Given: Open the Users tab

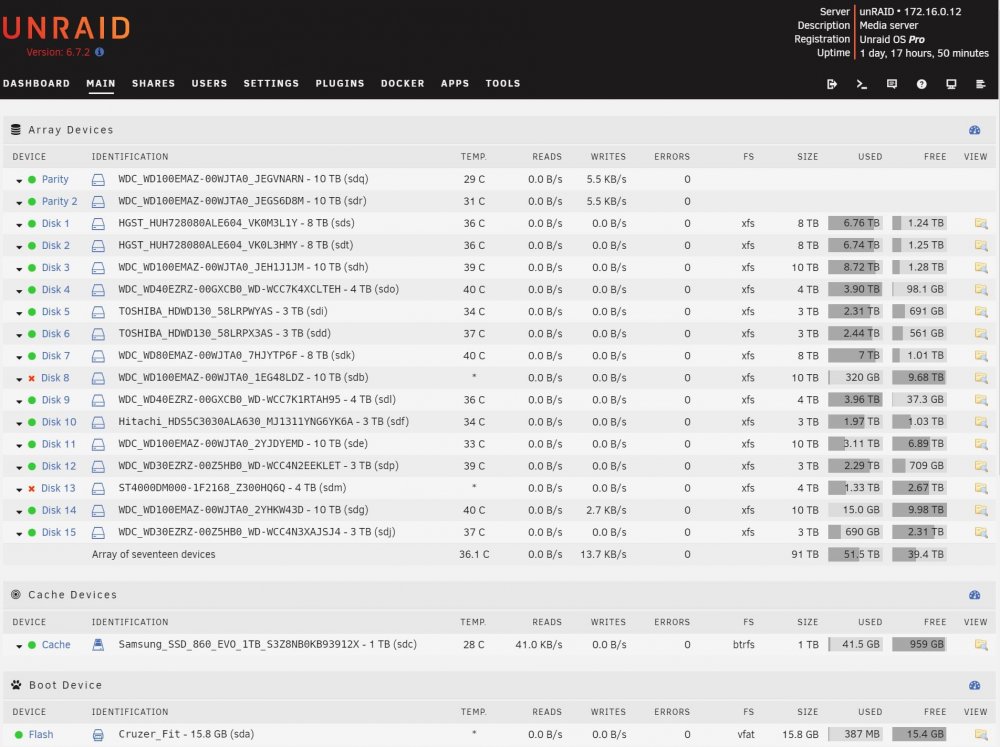Looking at the screenshot, I should point(209,84).
